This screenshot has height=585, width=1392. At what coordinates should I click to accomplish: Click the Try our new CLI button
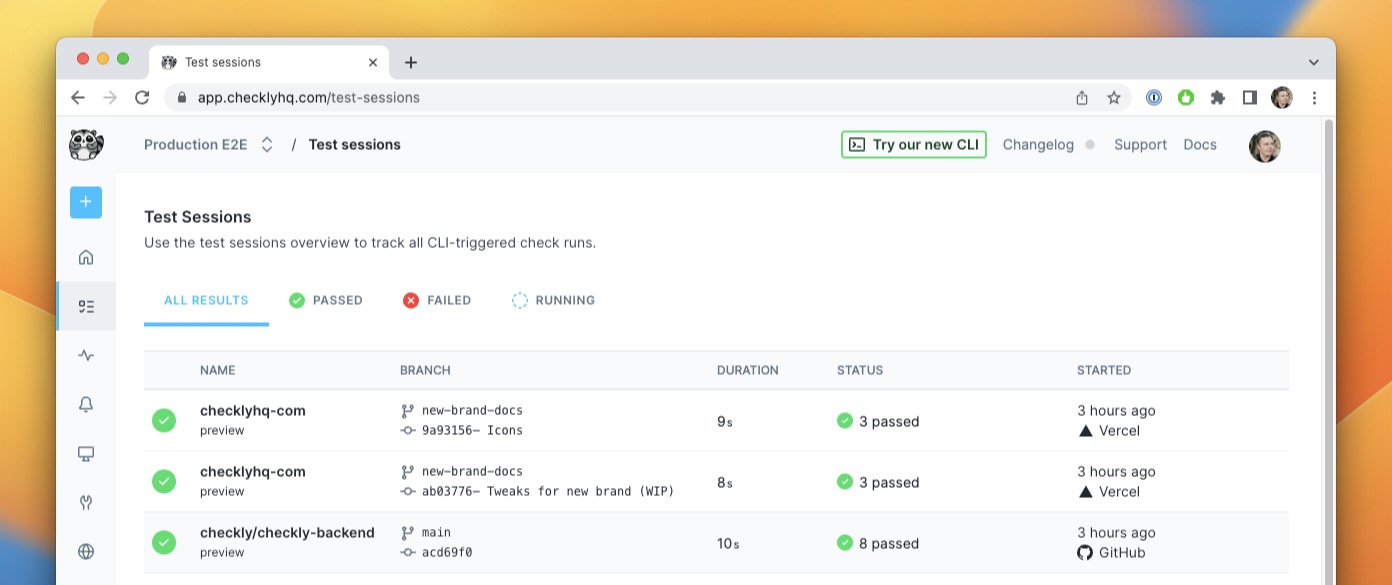[913, 145]
